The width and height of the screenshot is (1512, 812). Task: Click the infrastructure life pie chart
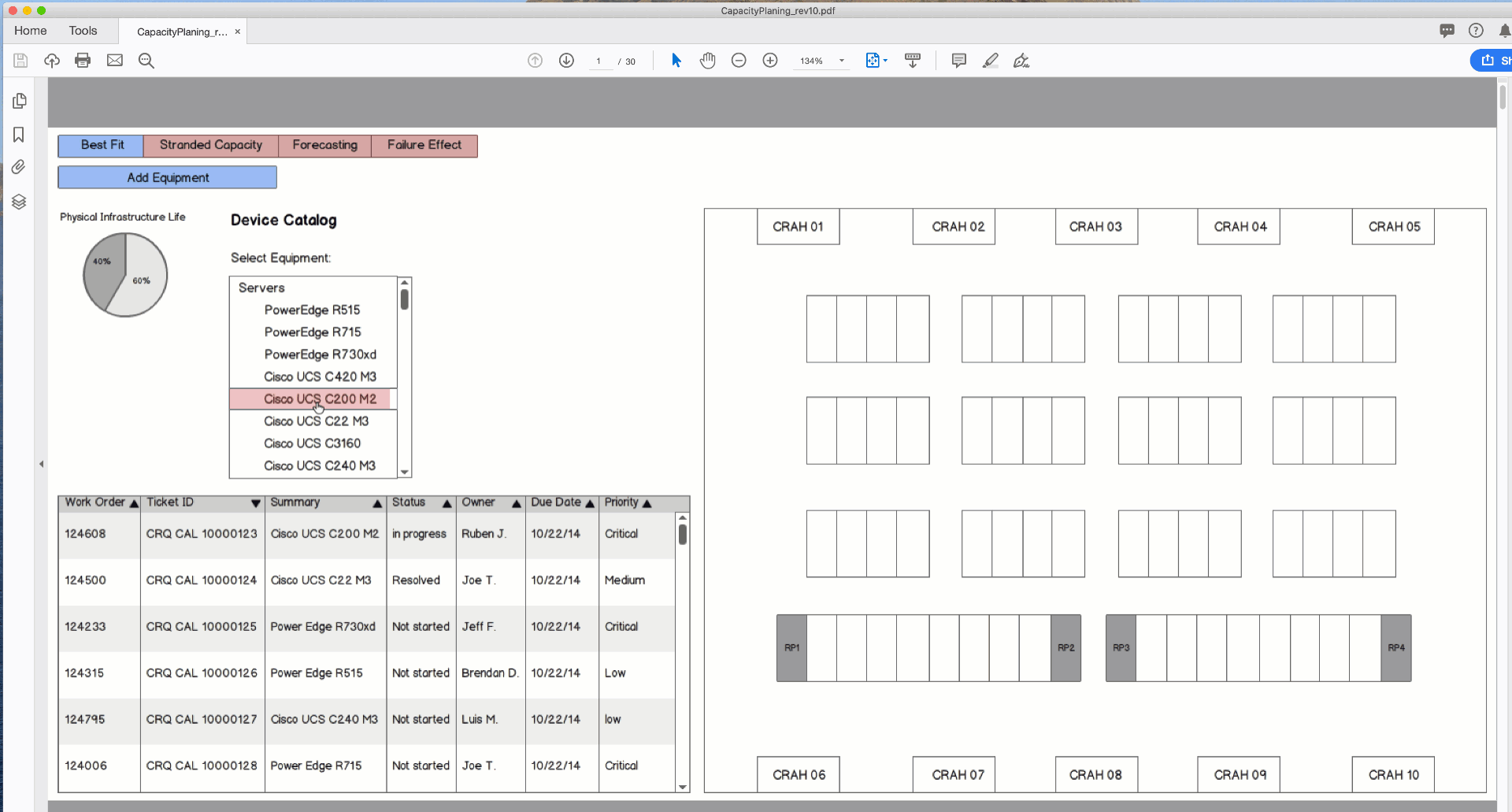tap(125, 275)
